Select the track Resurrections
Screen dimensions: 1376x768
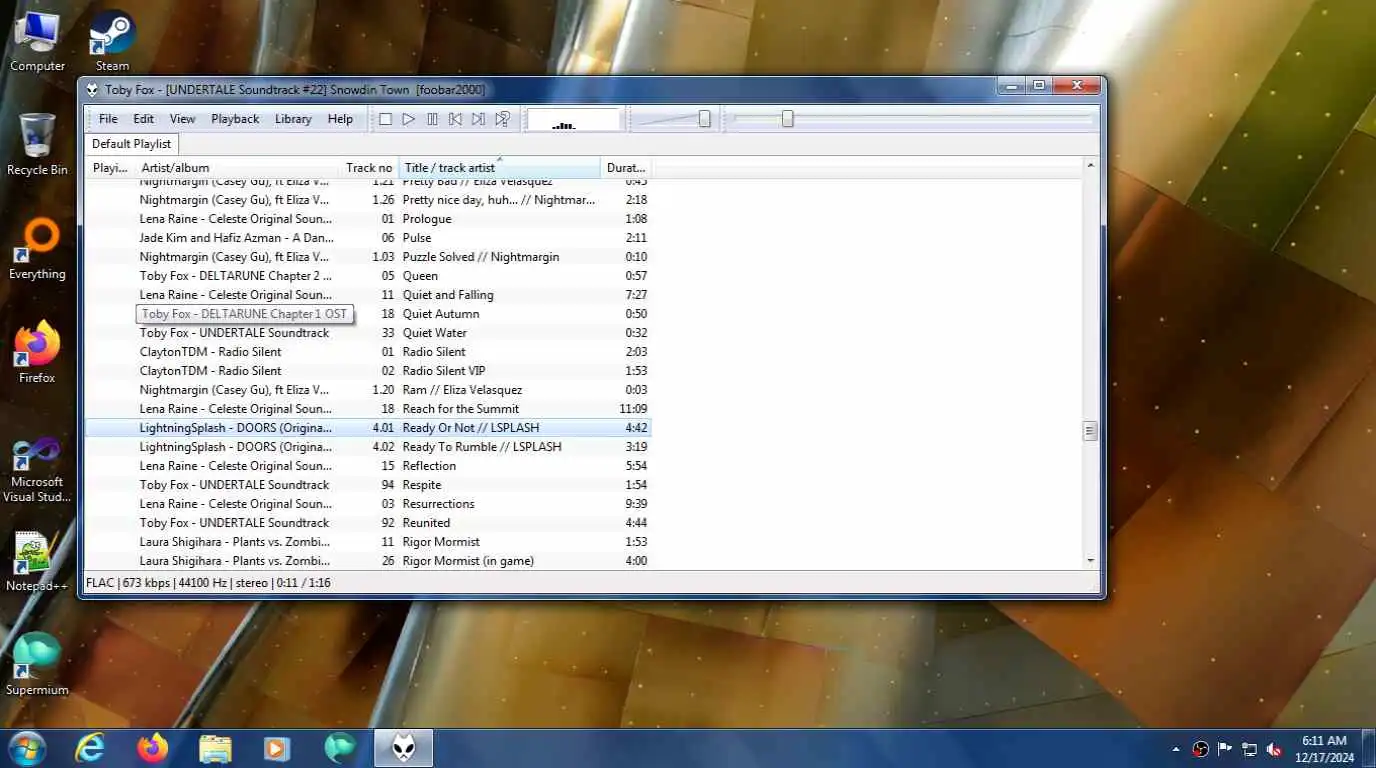click(x=368, y=504)
